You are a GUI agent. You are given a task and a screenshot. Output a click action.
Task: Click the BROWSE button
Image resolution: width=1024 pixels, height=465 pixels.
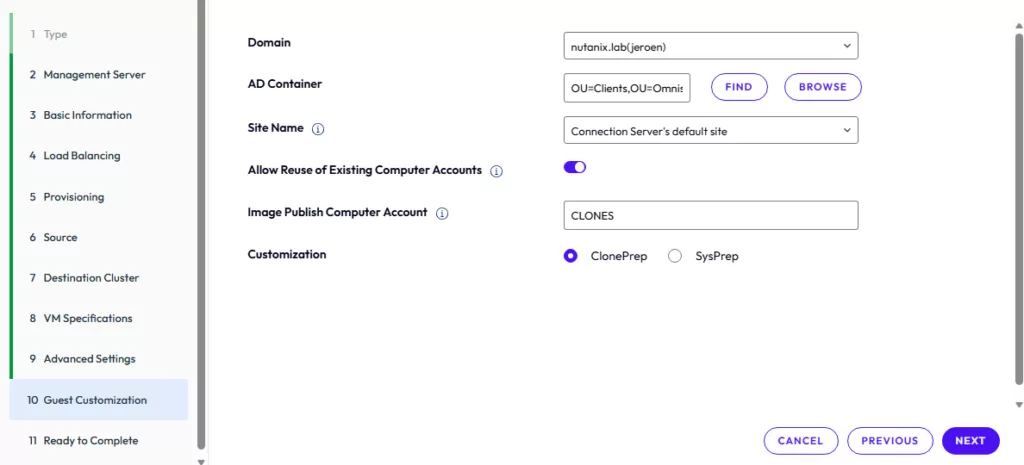click(822, 87)
